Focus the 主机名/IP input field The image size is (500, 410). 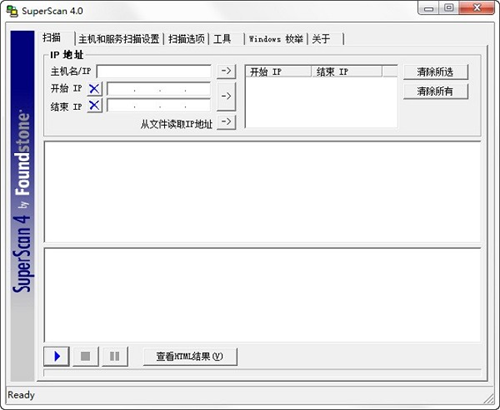point(154,71)
